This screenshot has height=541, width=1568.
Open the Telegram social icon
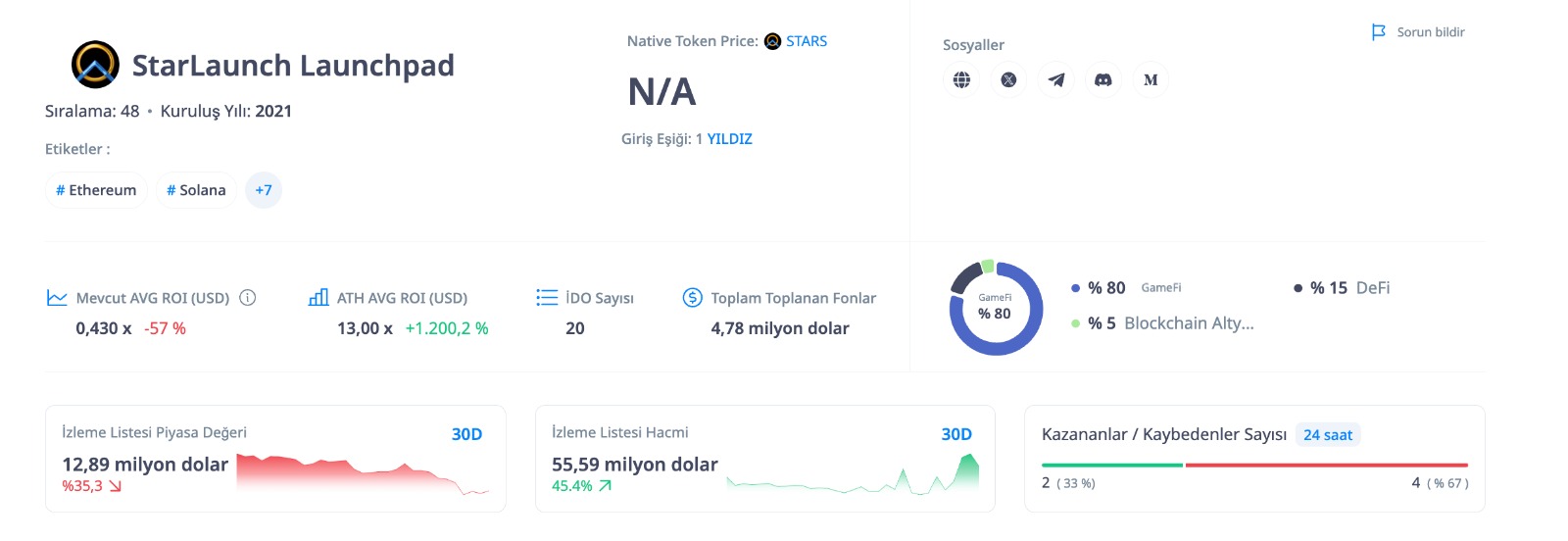(1056, 80)
